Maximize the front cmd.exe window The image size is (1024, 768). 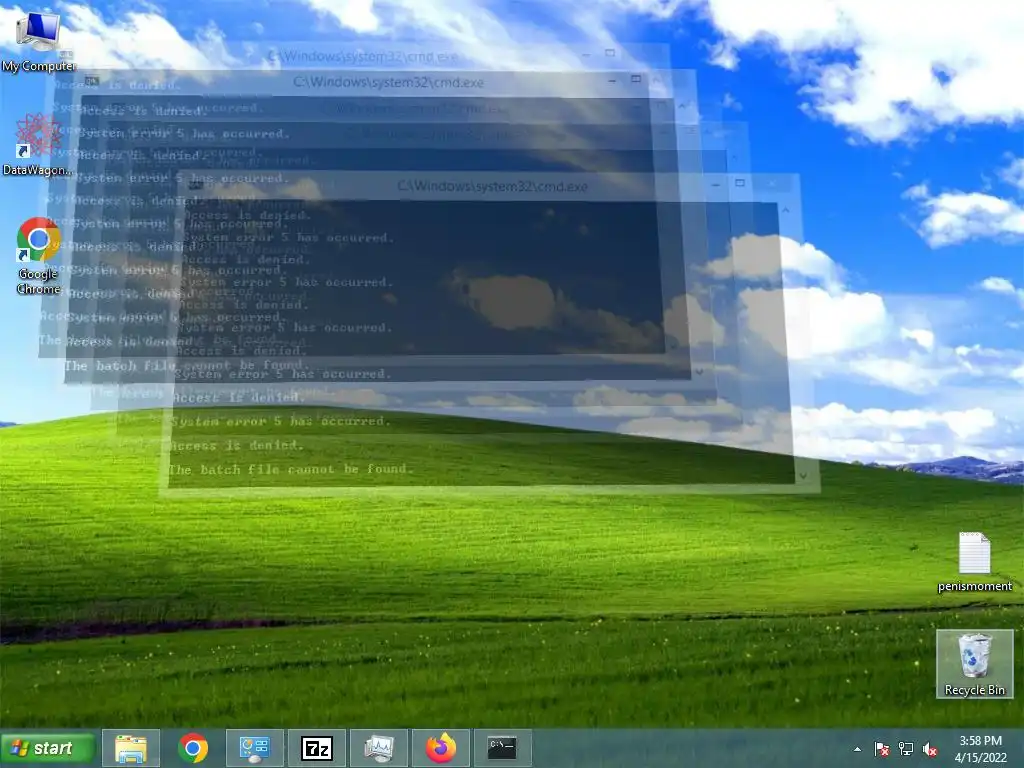pos(740,184)
